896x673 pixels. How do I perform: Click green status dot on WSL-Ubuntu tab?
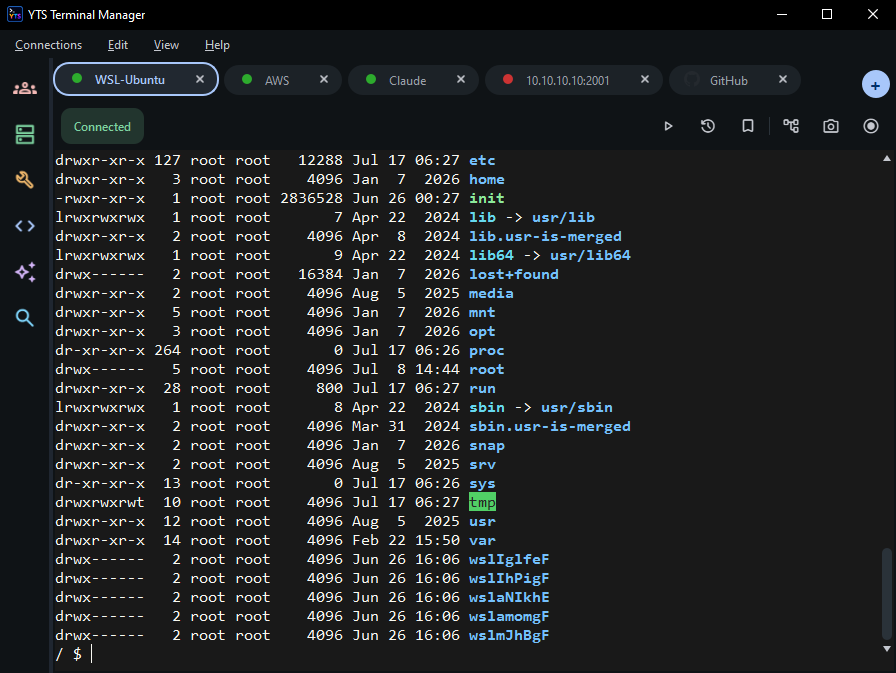point(77,79)
